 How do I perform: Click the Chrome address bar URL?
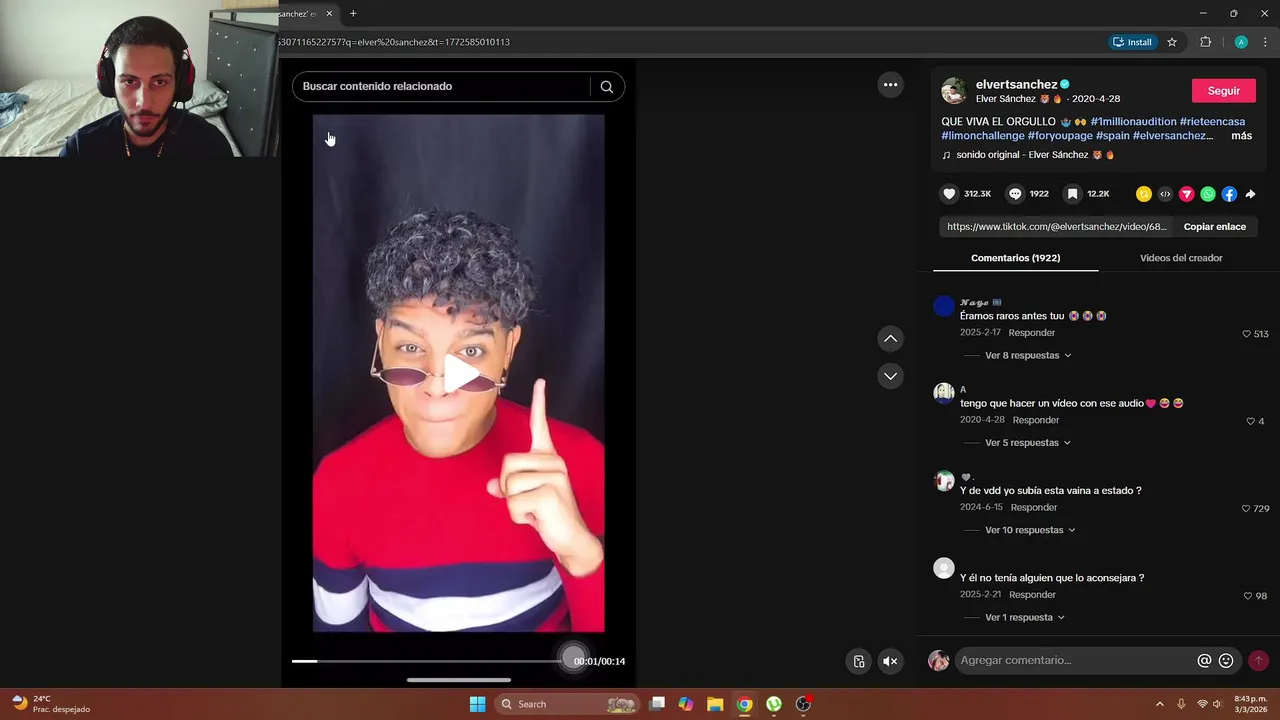[x=395, y=42]
